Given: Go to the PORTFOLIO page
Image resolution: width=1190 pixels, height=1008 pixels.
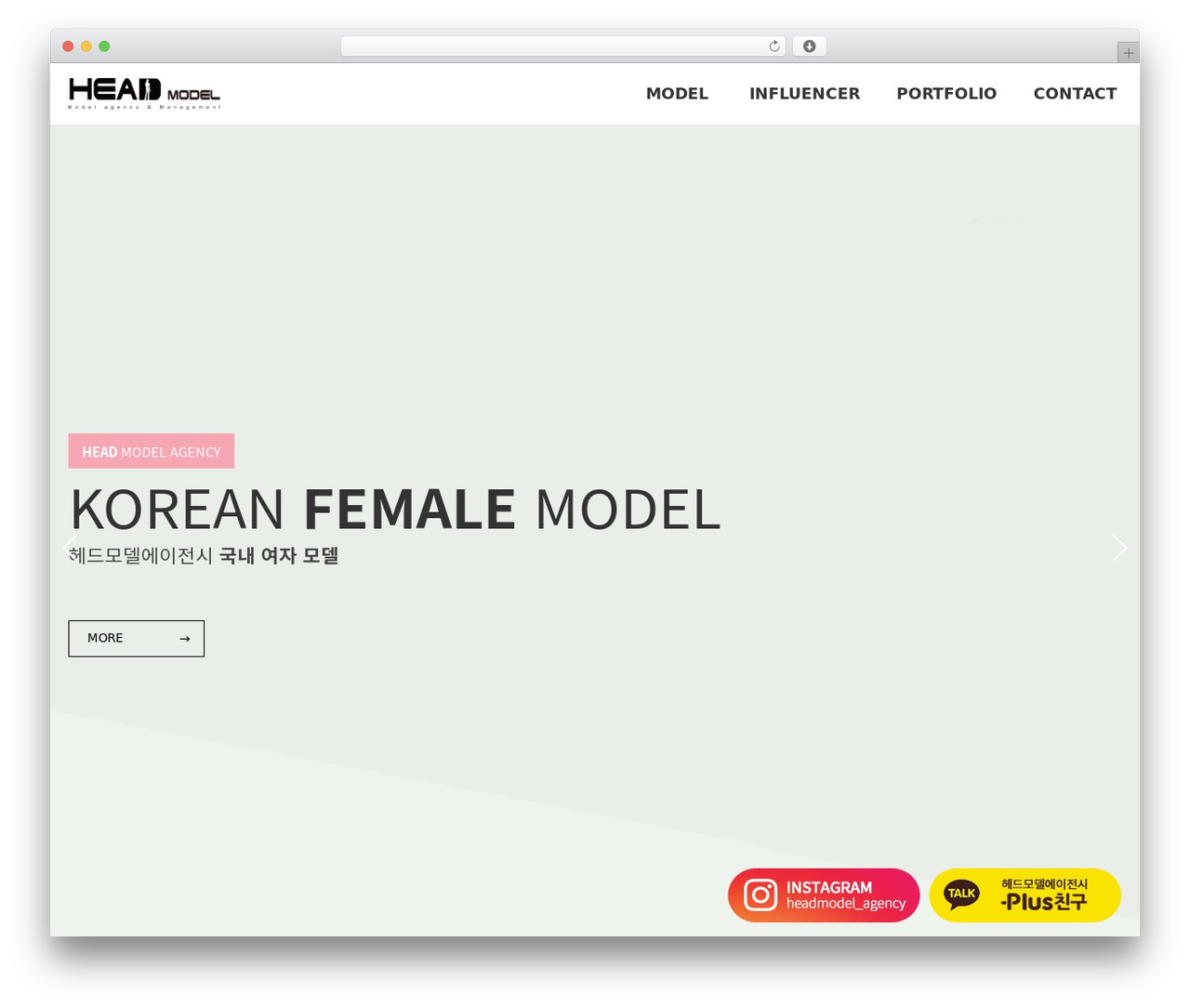Looking at the screenshot, I should 946,93.
